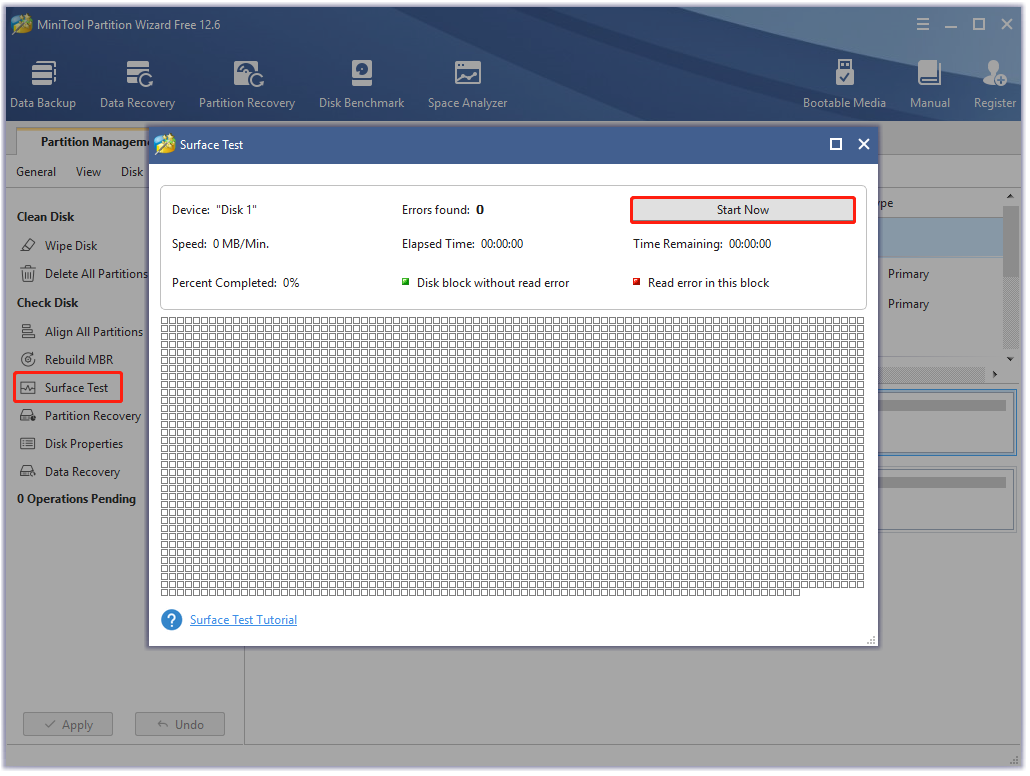The width and height of the screenshot is (1030, 776).
Task: Click the horizontal scroll right arrow
Action: coord(995,374)
